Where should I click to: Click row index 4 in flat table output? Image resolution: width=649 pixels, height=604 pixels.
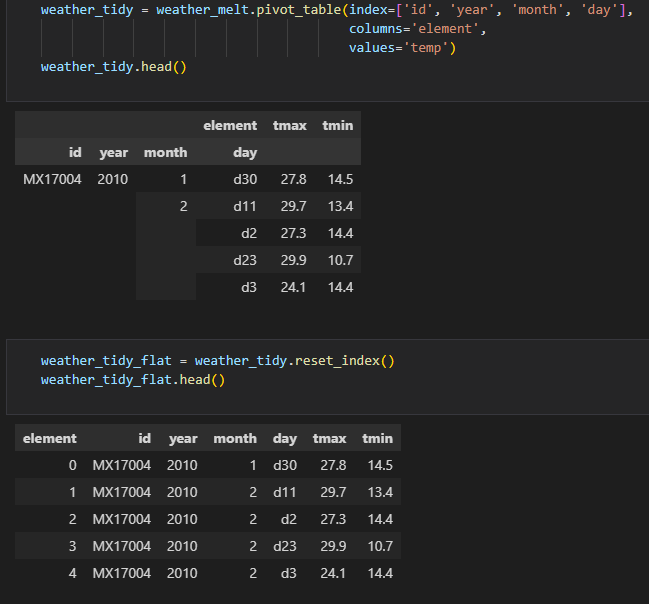tap(72, 573)
